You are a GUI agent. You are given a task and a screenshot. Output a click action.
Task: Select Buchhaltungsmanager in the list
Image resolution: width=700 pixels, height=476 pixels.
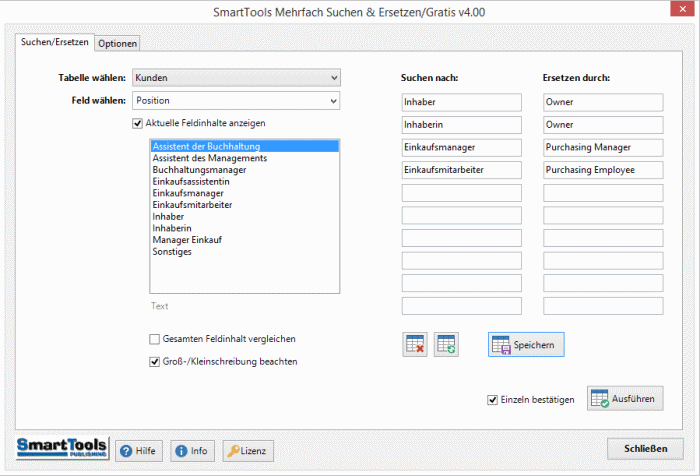pyautogui.click(x=245, y=170)
